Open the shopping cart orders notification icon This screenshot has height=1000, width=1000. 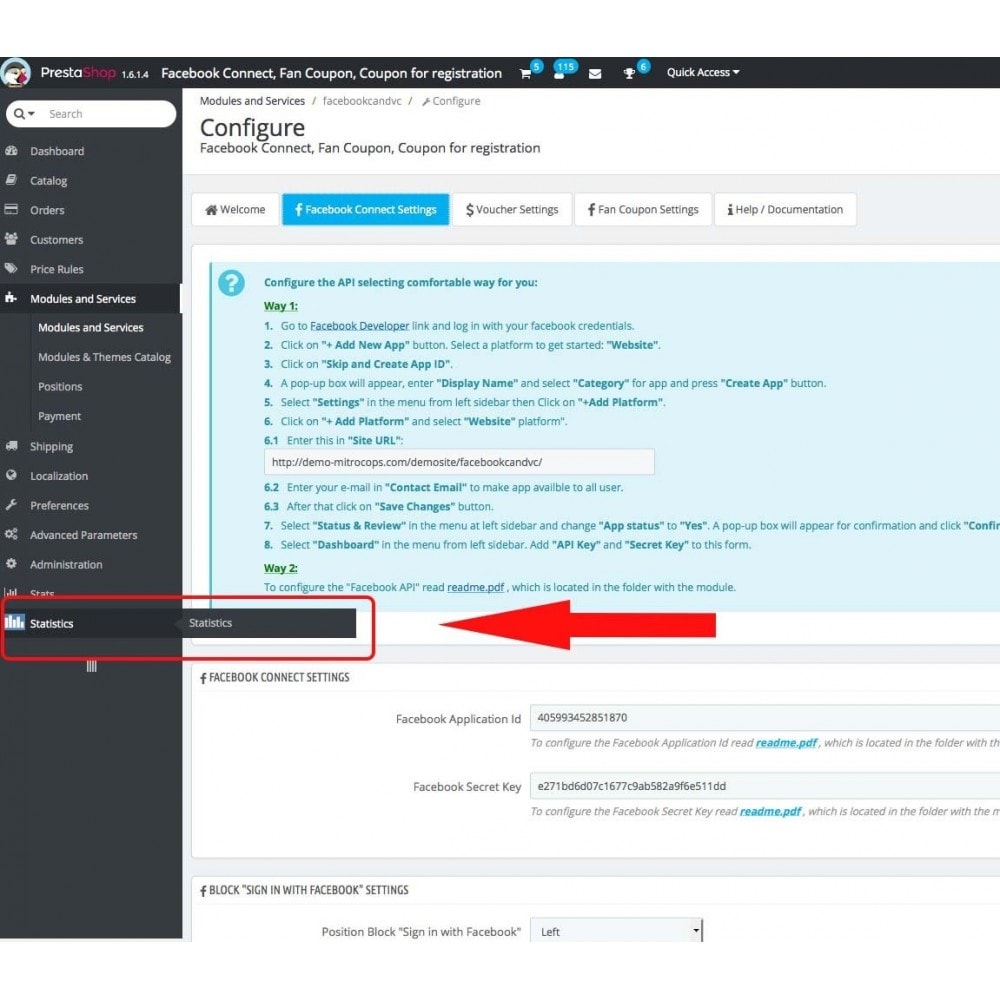tap(526, 73)
